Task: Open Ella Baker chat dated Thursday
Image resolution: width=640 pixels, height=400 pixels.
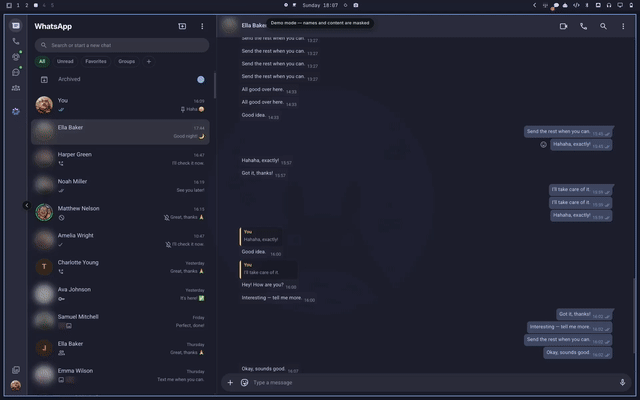Action: 120,348
